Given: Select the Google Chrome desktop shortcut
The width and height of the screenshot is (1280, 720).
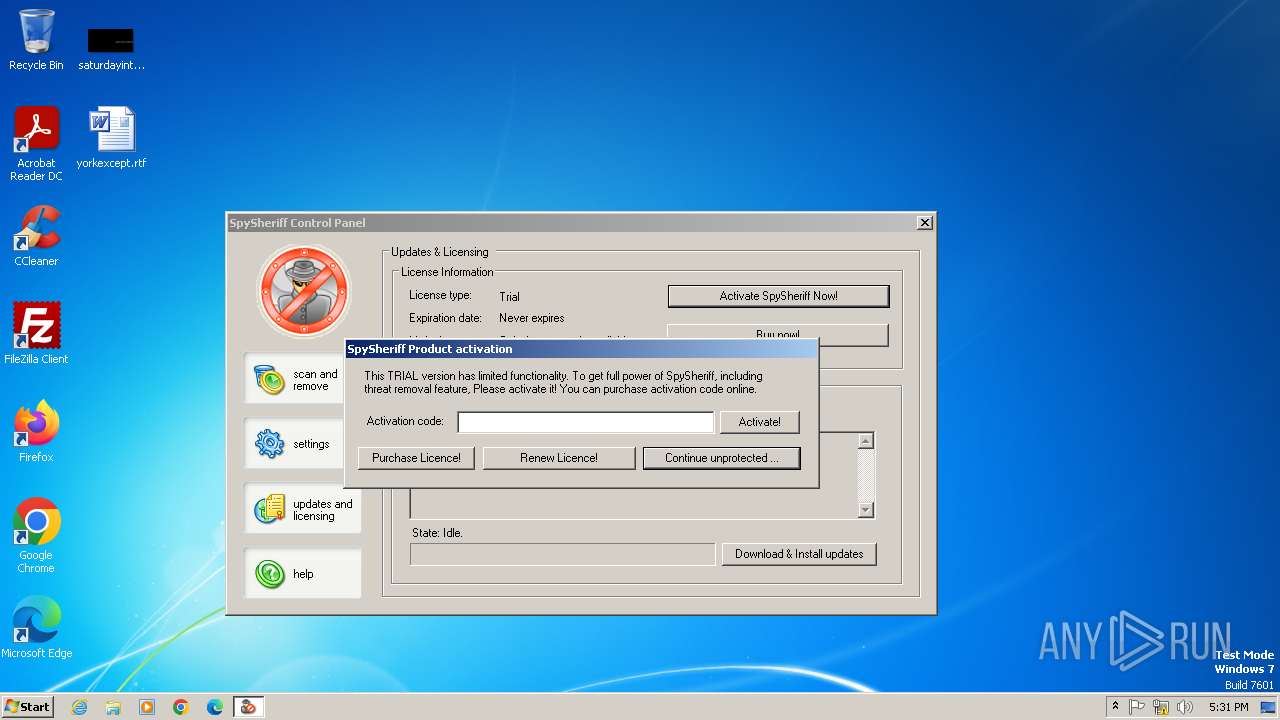Looking at the screenshot, I should click(x=36, y=535).
